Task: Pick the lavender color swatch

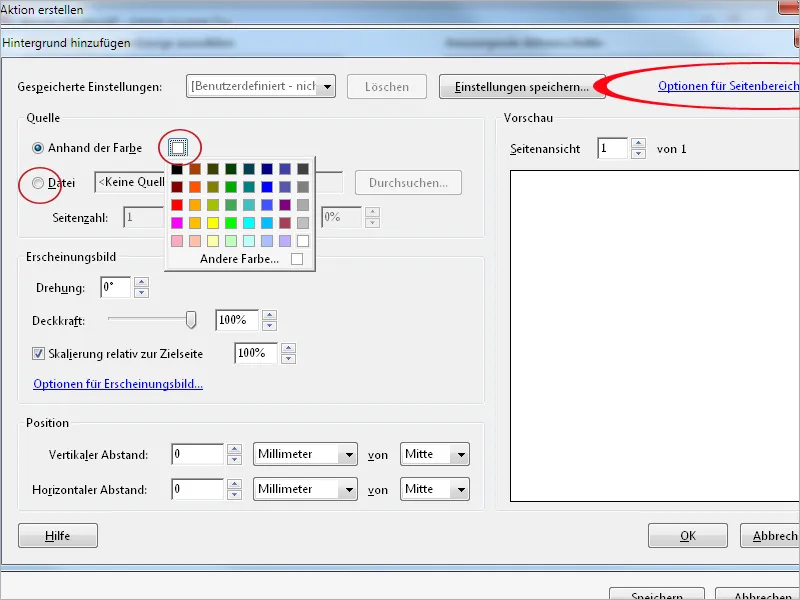Action: tap(285, 240)
